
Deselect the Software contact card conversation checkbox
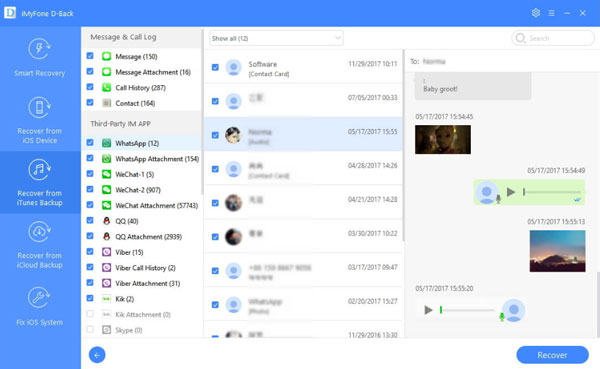[x=215, y=67]
